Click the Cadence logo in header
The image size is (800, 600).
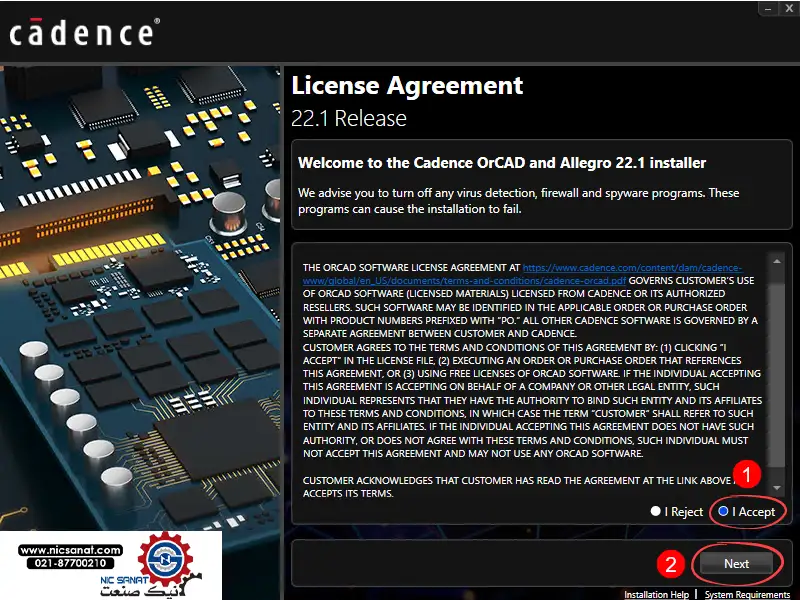click(82, 32)
